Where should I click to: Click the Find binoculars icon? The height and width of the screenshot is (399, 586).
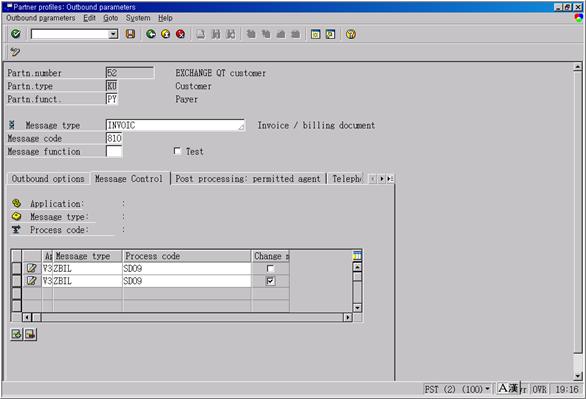pos(216,34)
